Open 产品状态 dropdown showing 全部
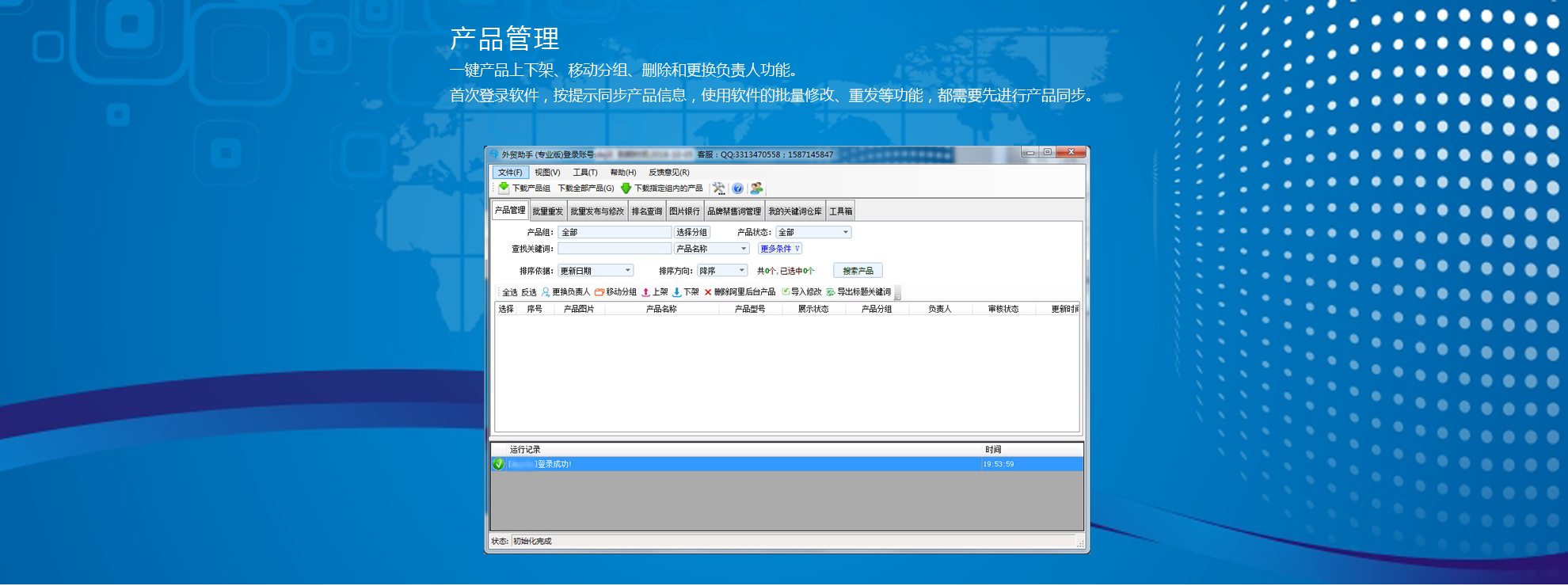 pos(813,232)
